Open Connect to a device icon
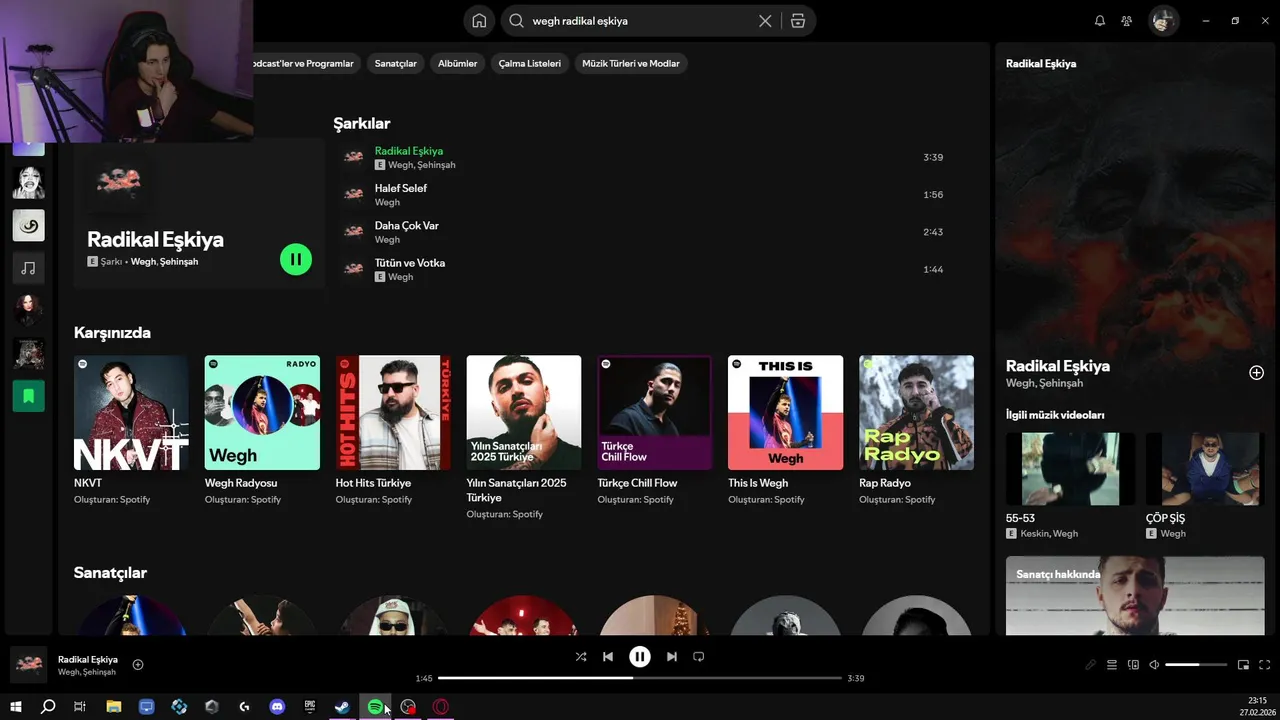Viewport: 1280px width, 720px height. click(1133, 665)
